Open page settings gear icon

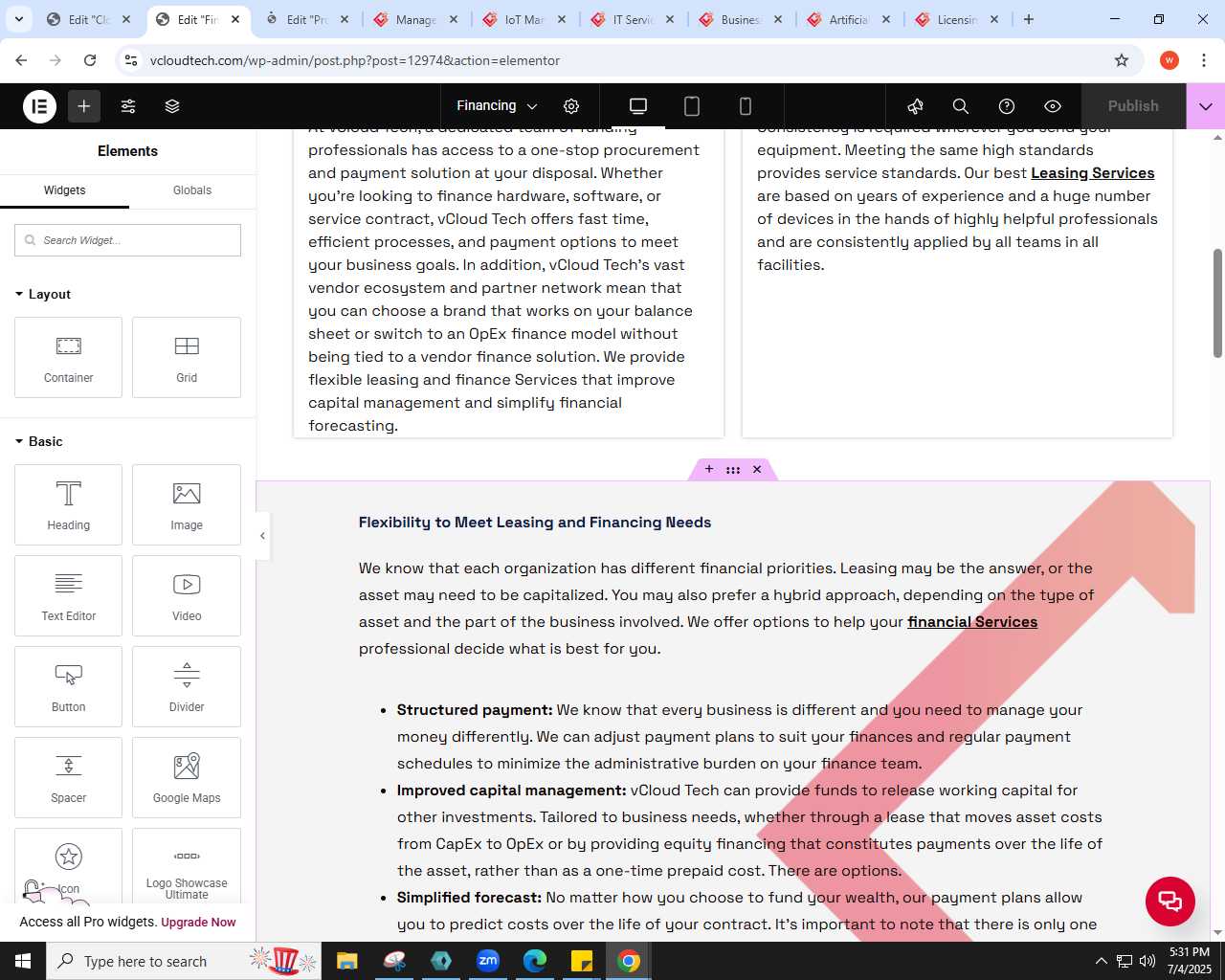(x=571, y=106)
